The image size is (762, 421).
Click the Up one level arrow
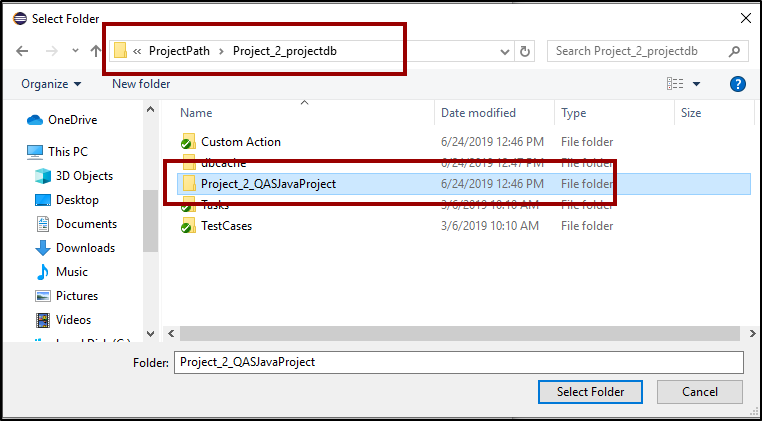click(96, 51)
